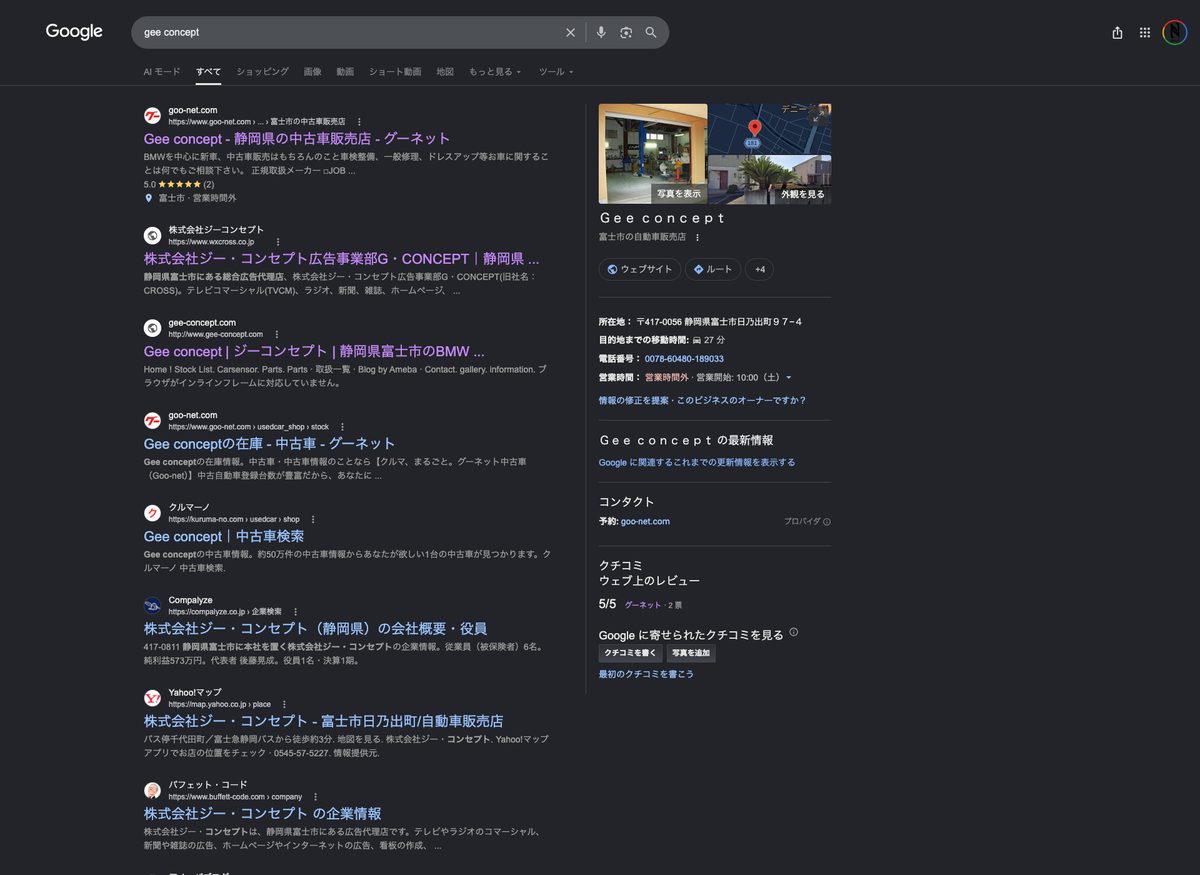Open Gee conceptの在庫 result link
The height and width of the screenshot is (875, 1200).
[269, 443]
